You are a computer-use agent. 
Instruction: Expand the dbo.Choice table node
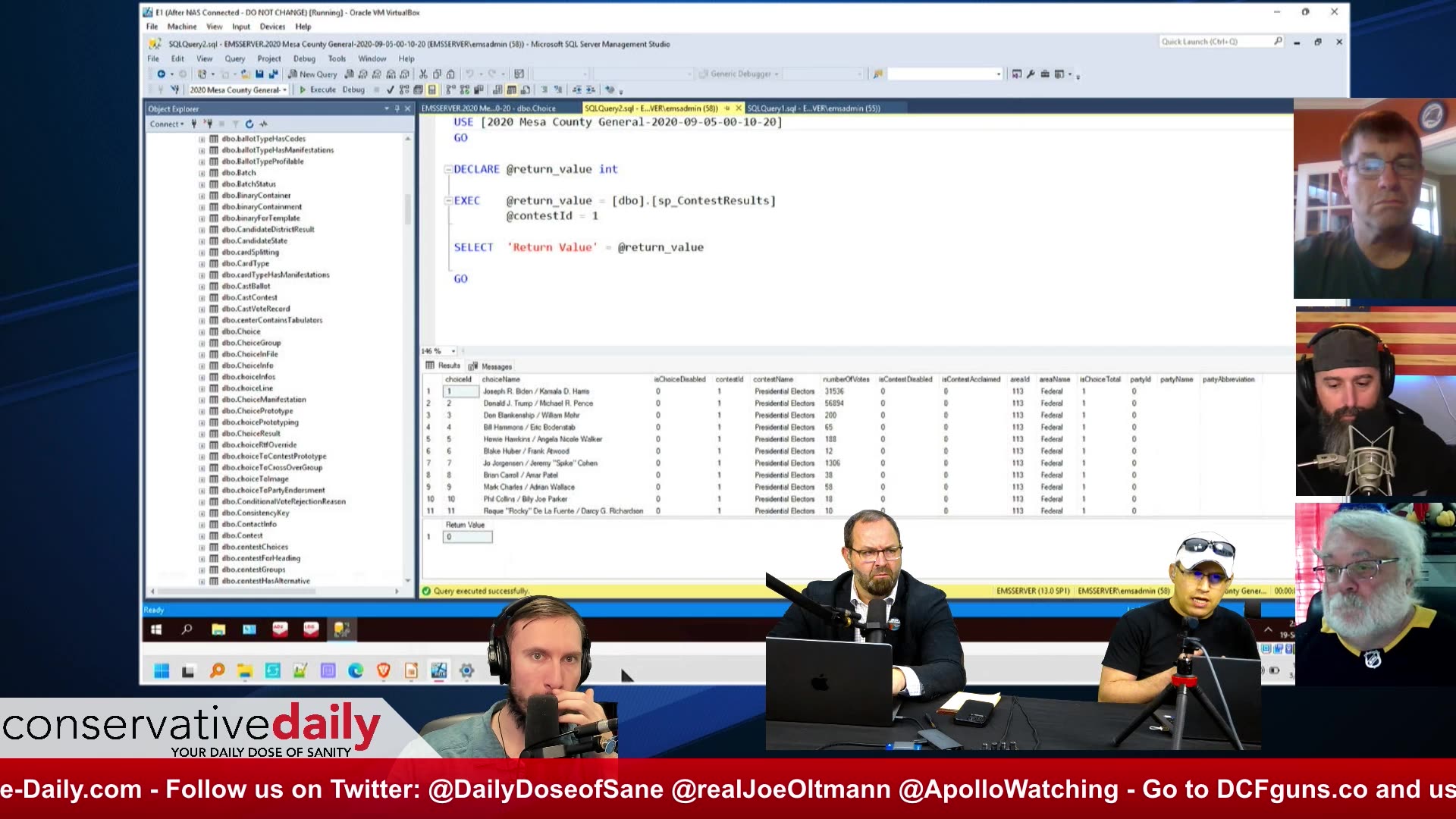[202, 331]
